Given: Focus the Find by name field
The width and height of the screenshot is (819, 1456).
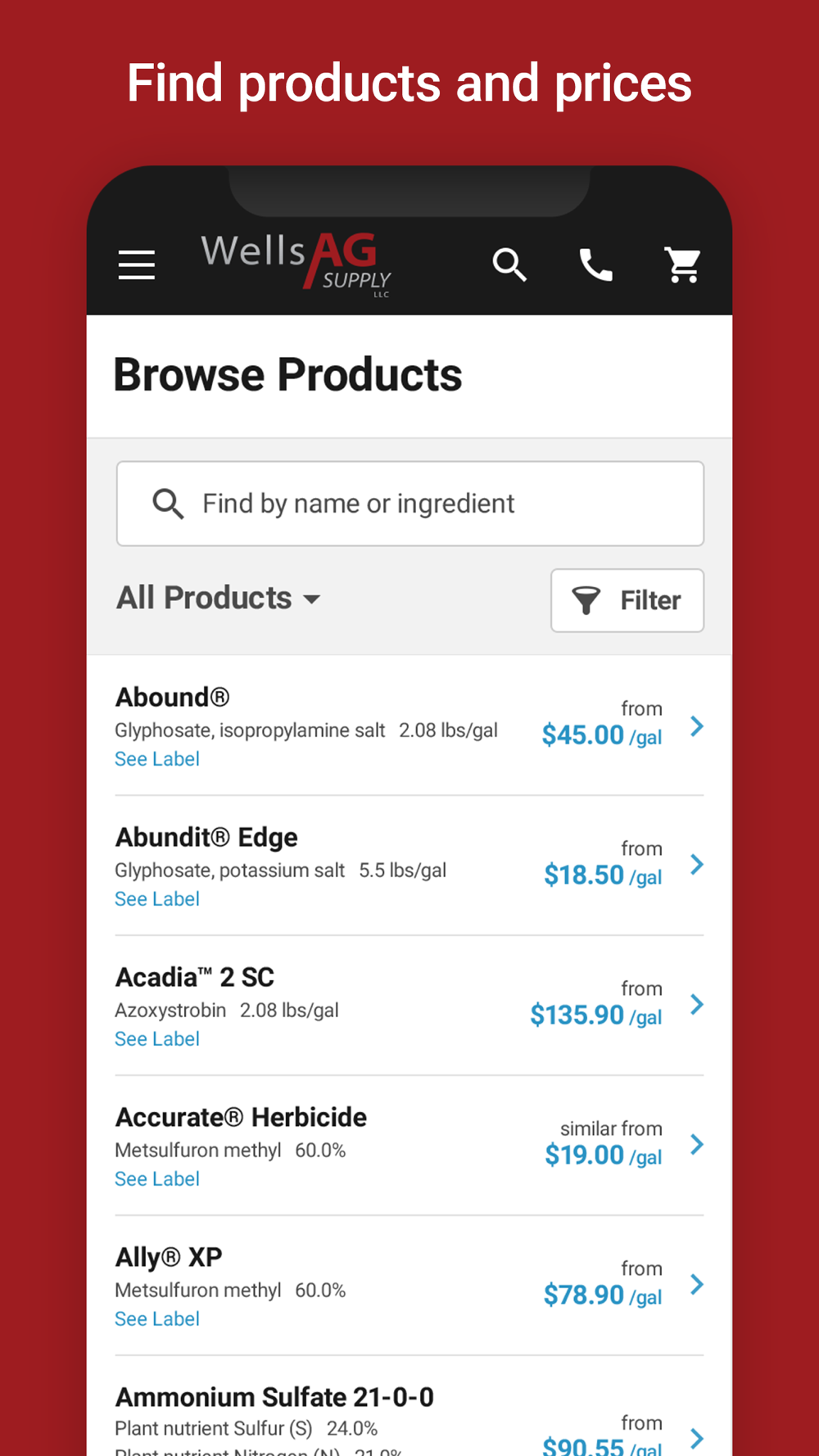Looking at the screenshot, I should tap(410, 504).
